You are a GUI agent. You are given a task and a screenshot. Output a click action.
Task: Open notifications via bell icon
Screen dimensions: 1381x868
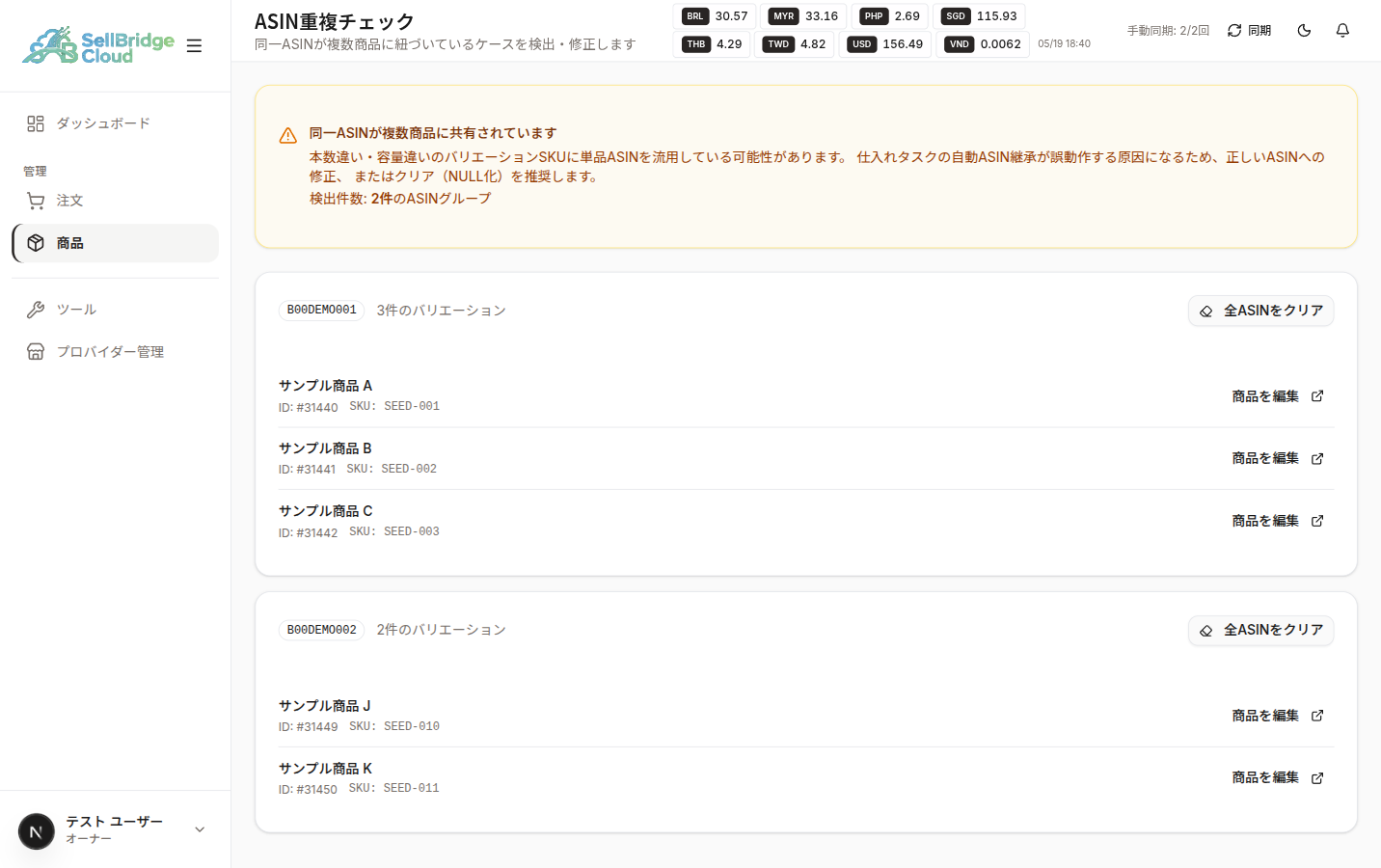(x=1342, y=31)
